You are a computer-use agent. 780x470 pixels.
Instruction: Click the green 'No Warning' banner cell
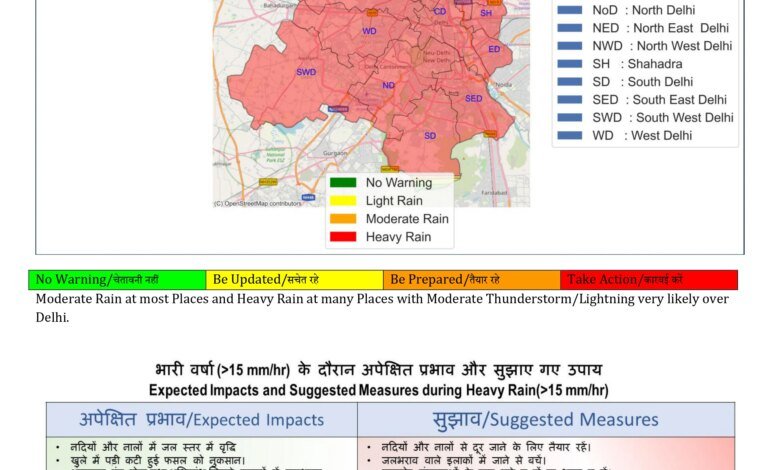pos(117,280)
